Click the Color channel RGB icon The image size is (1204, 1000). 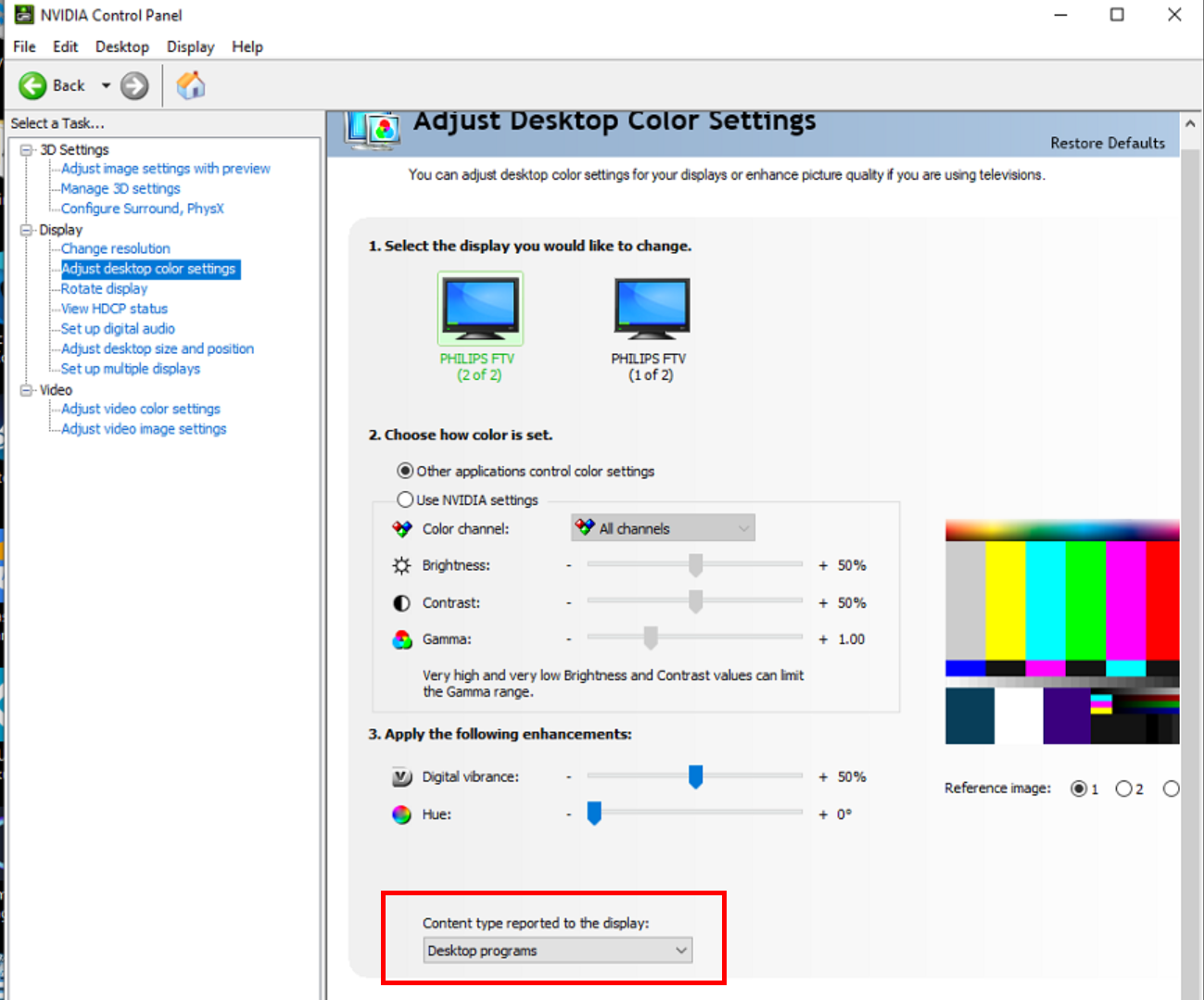401,529
